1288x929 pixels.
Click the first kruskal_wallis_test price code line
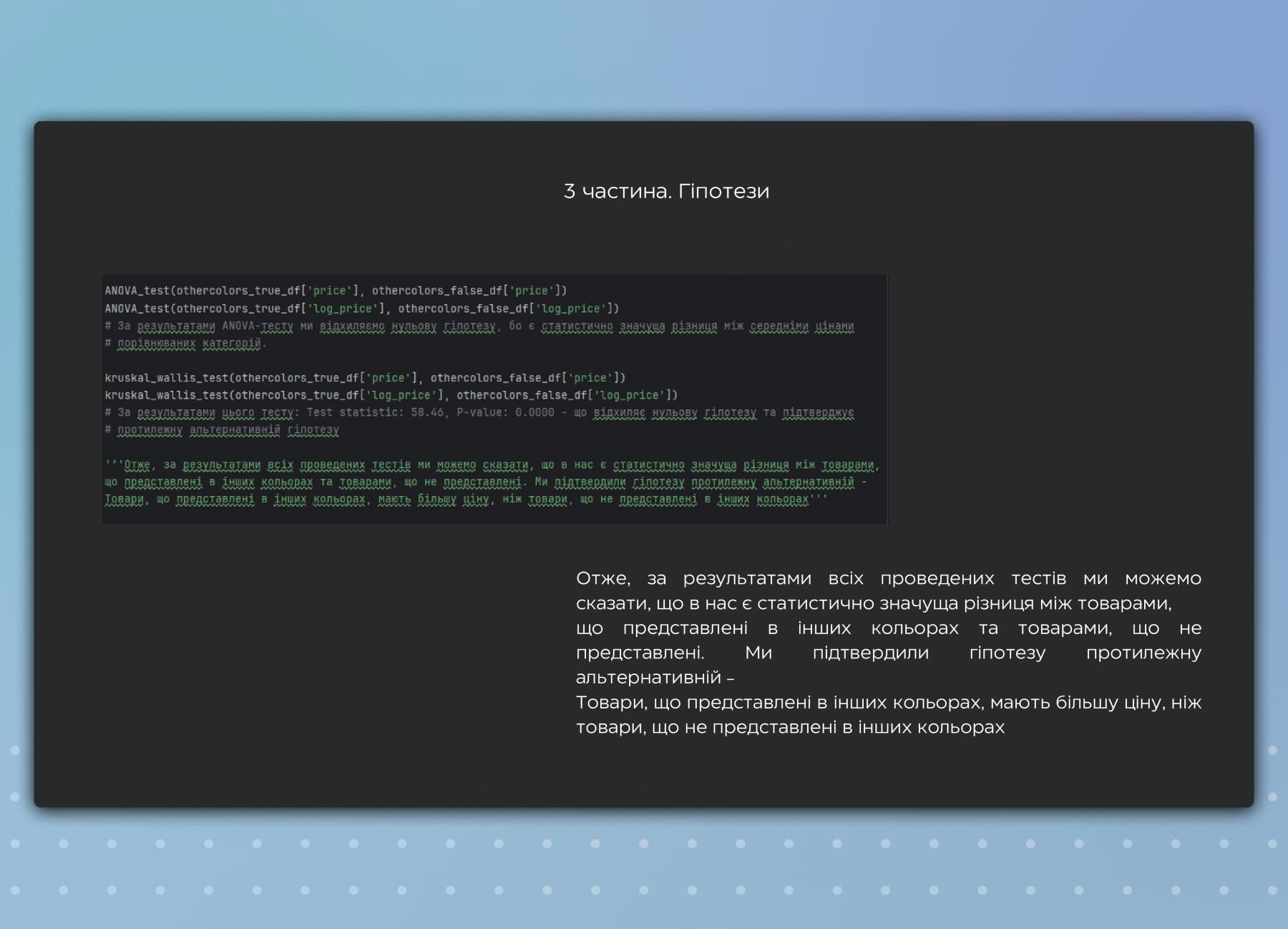pyautogui.click(x=365, y=378)
